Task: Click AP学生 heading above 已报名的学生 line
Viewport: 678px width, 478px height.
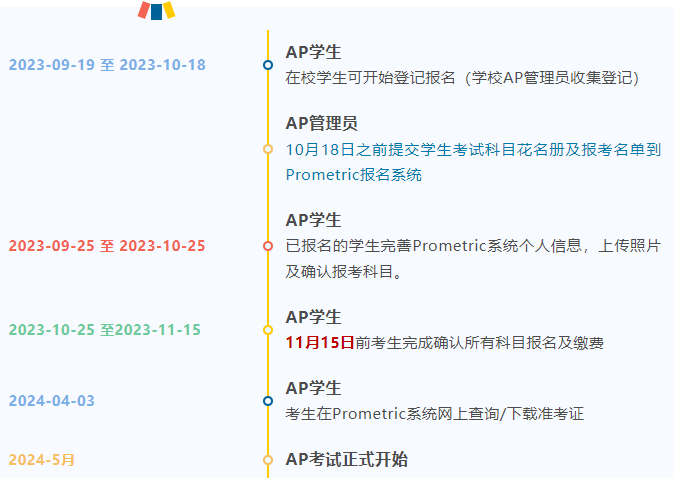Action: coord(313,220)
